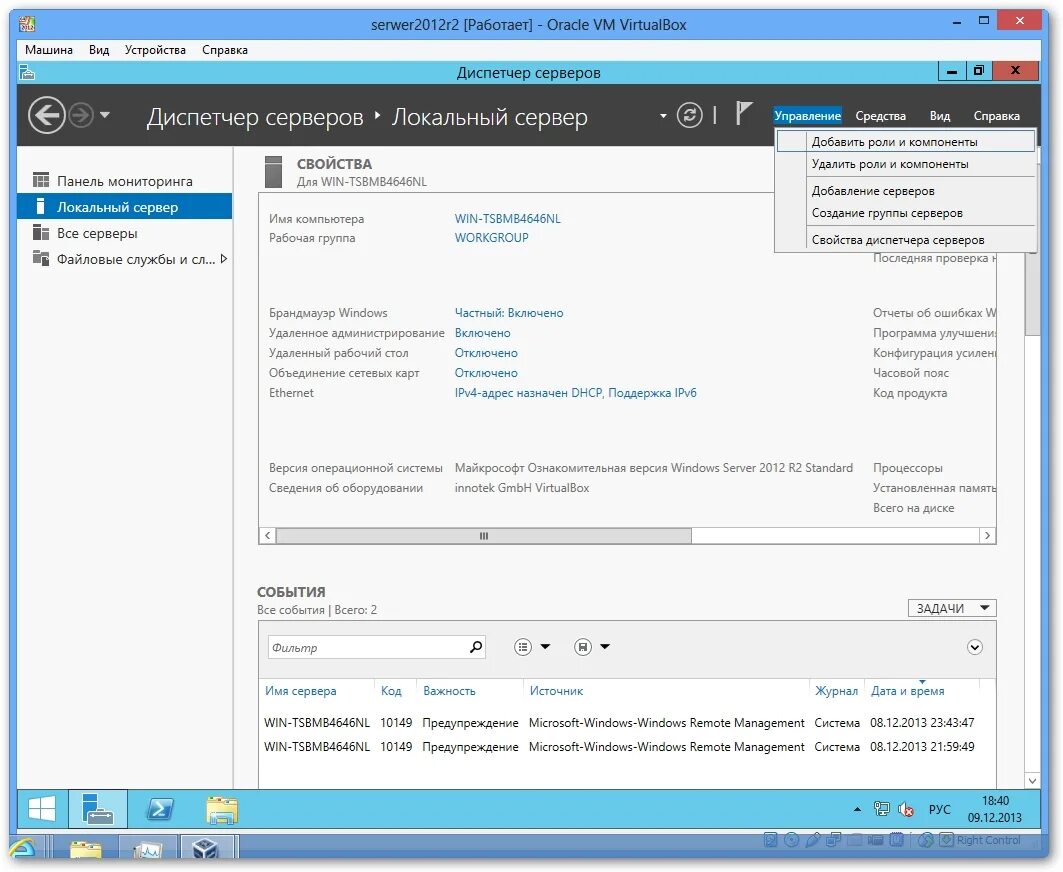Sort by Журнал column header

836,691
